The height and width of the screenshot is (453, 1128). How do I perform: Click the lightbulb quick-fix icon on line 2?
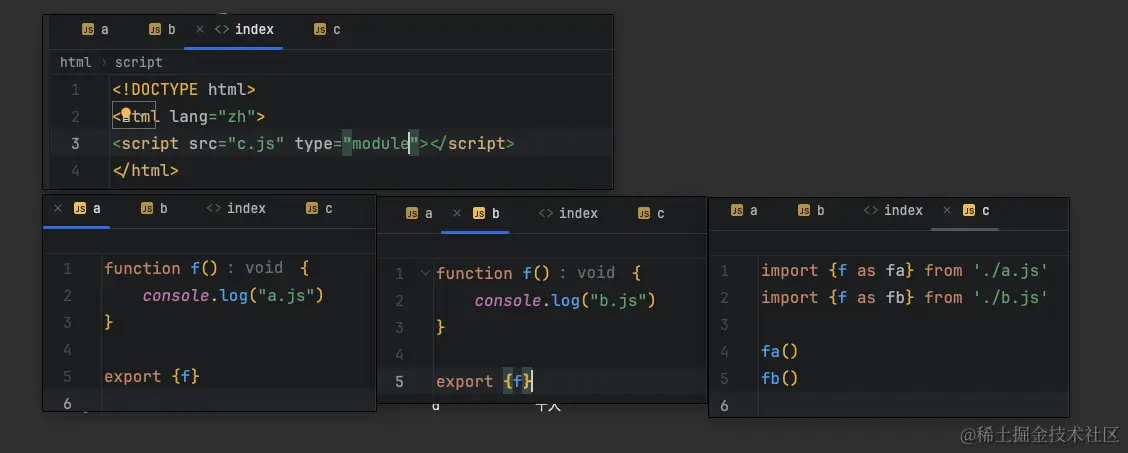tap(127, 116)
